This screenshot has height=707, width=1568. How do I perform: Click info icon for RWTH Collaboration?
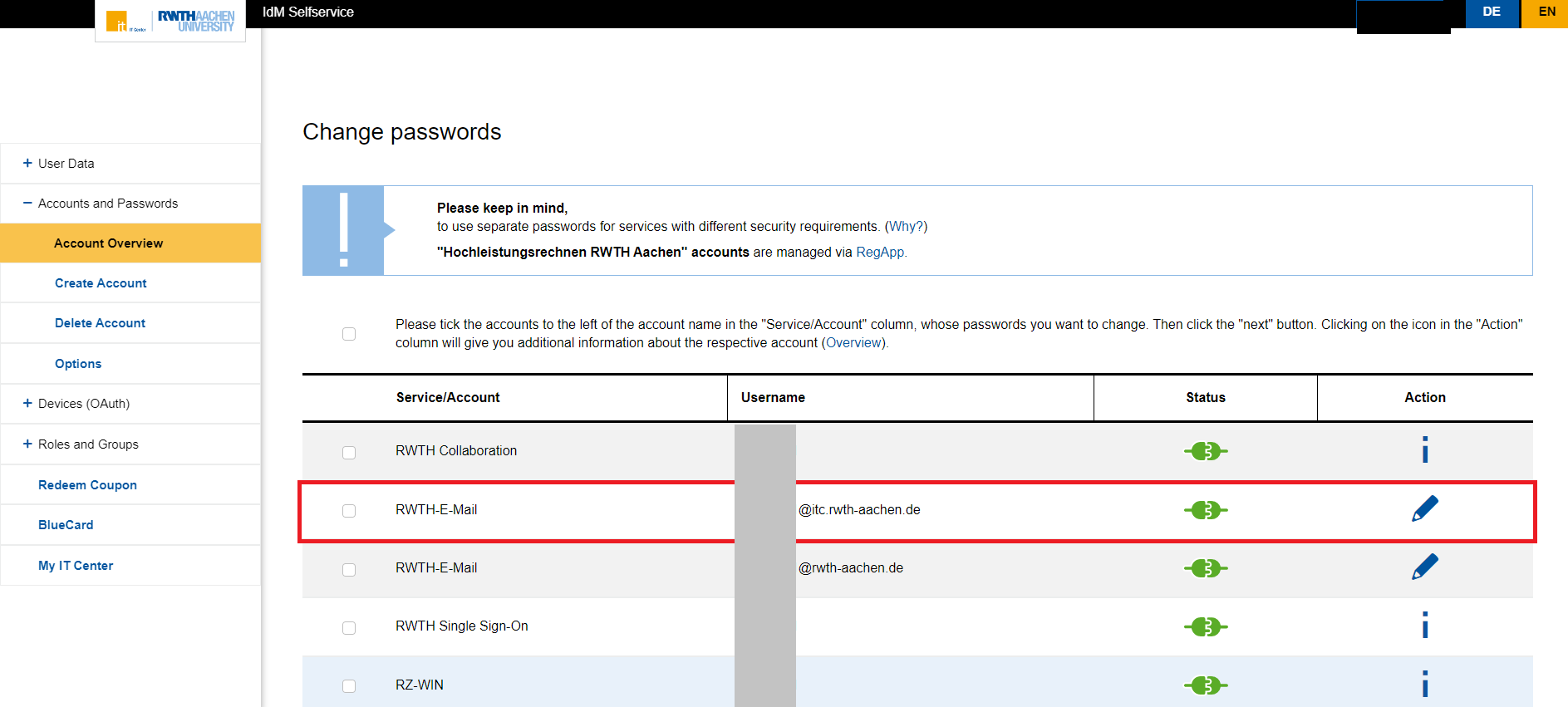1424,450
